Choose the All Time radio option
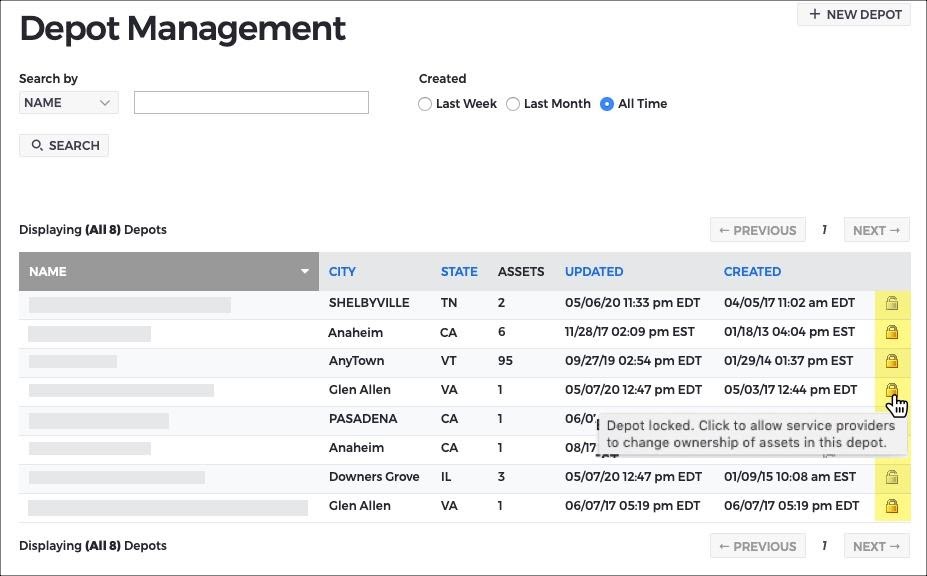927x576 pixels. 607,104
